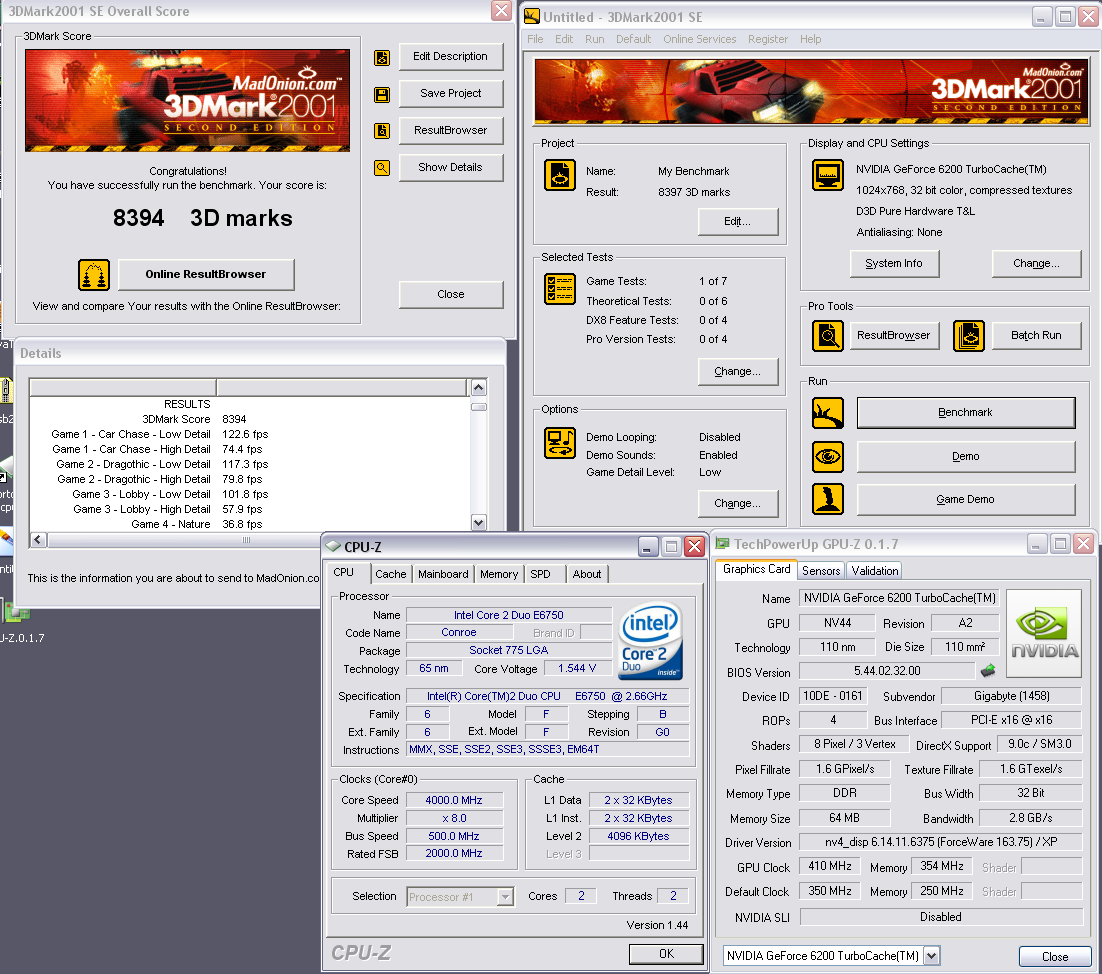This screenshot has height=974, width=1102.
Task: Open the File menu in 3DMark2001 SE
Action: (535, 39)
